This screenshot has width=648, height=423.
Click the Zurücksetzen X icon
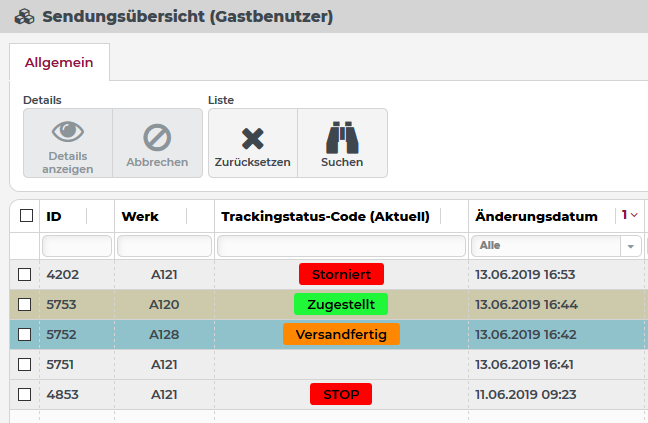[252, 136]
